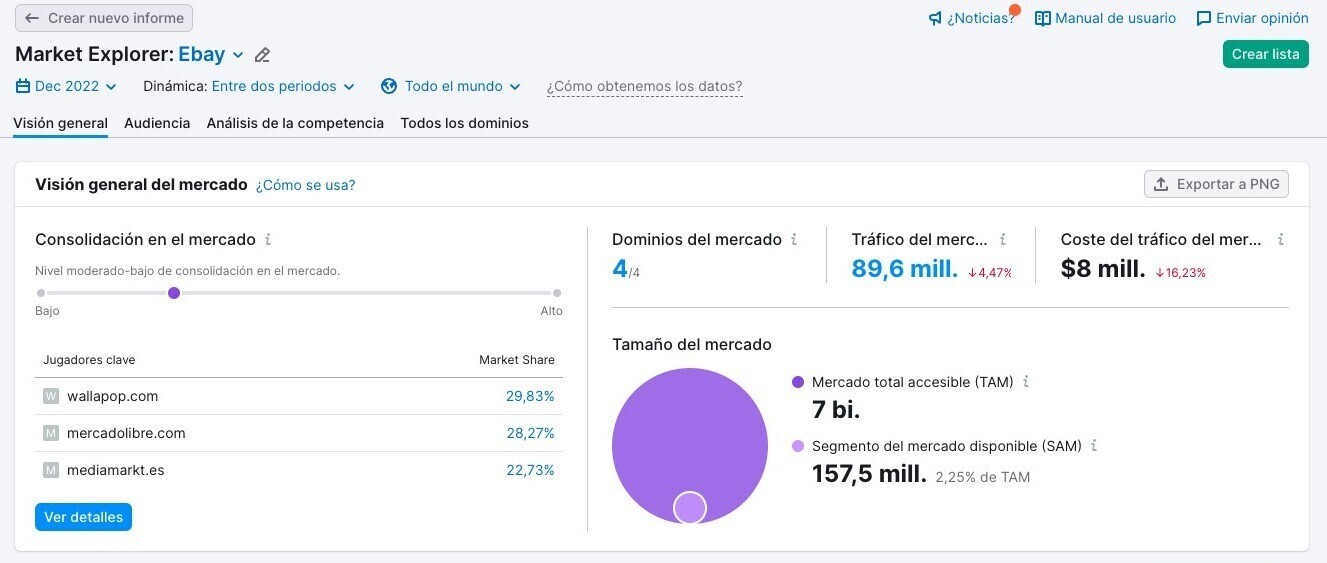Click the back arrow in Crear nuevo informe
Viewport: 1327px width, 563px height.
point(32,18)
